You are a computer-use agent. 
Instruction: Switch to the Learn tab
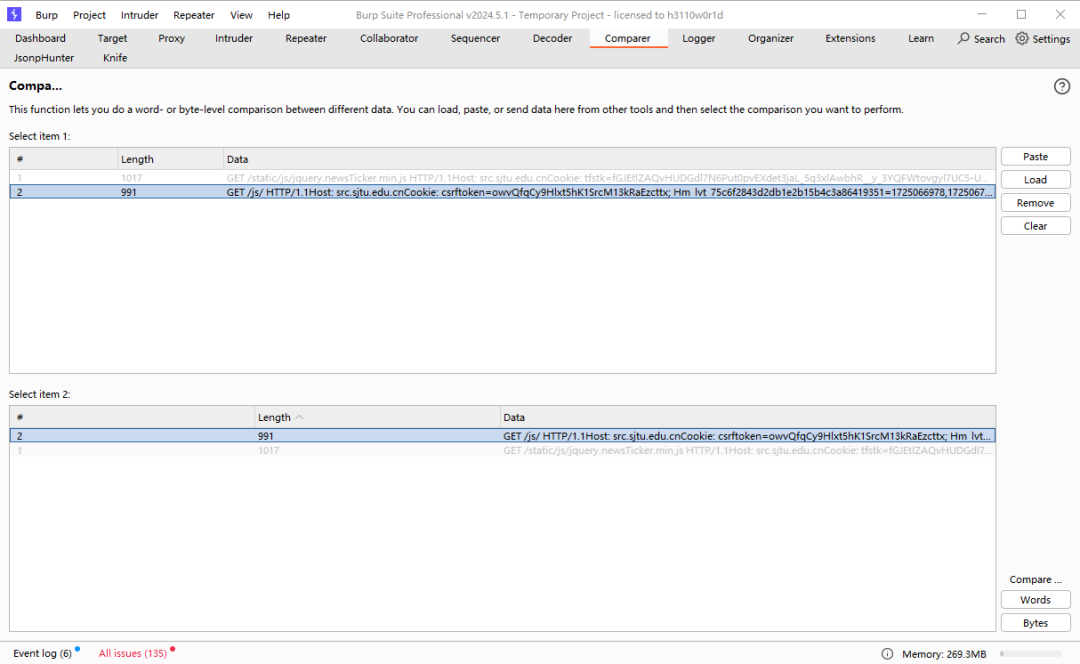click(x=920, y=39)
